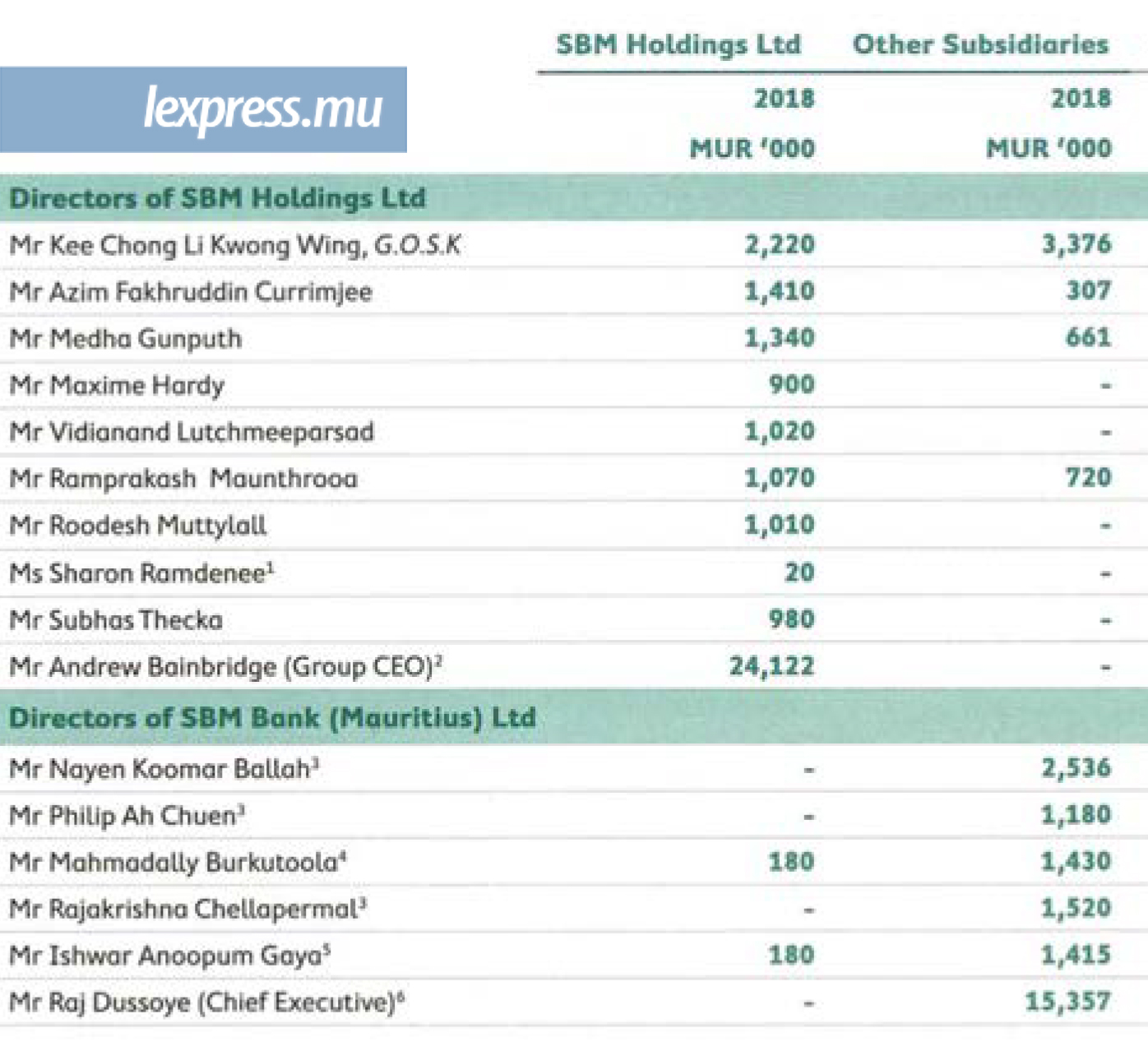Click the 720 value for Mr Ramprakash Maunthrooa

[x=1088, y=477]
